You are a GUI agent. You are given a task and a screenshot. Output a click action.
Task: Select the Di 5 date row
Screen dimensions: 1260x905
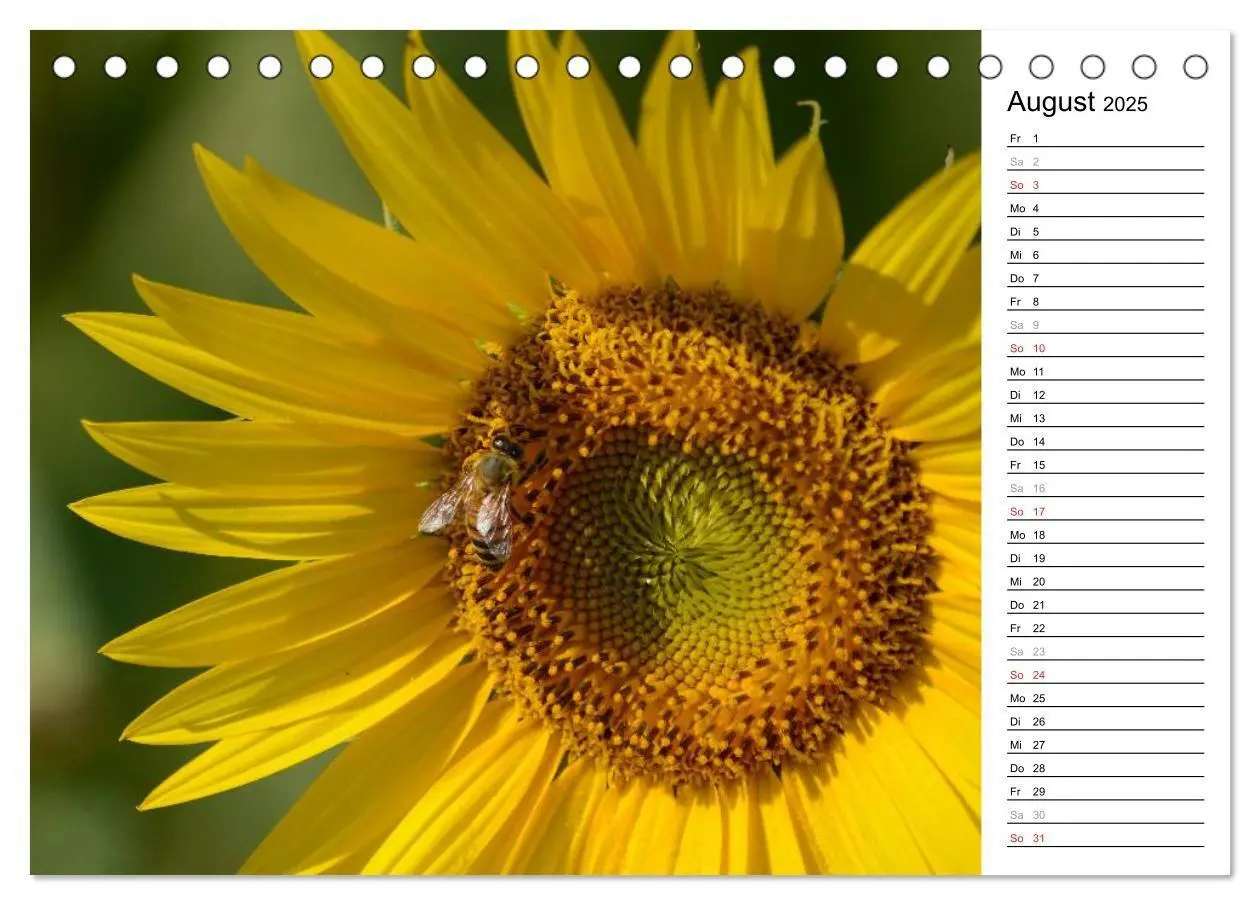tap(1105, 231)
